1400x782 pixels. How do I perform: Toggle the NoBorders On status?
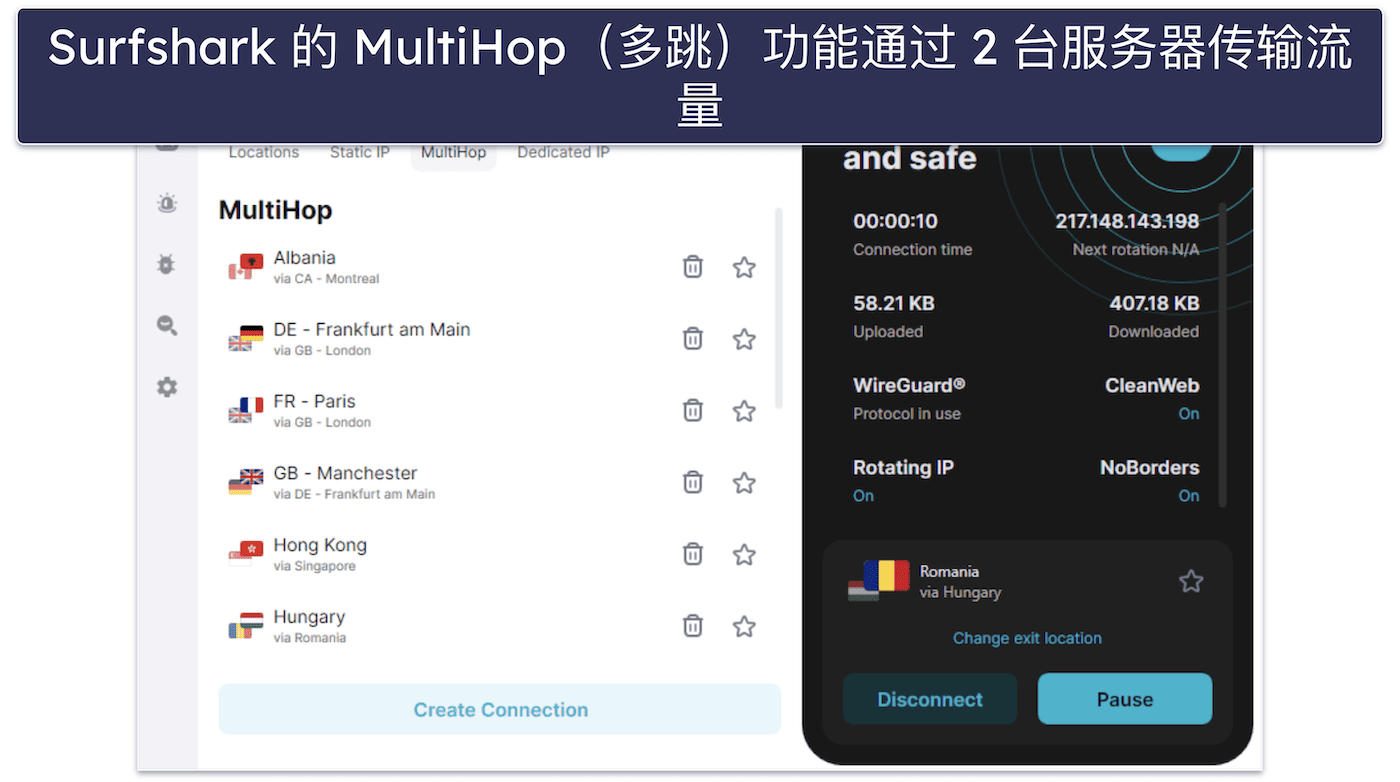tap(1188, 496)
